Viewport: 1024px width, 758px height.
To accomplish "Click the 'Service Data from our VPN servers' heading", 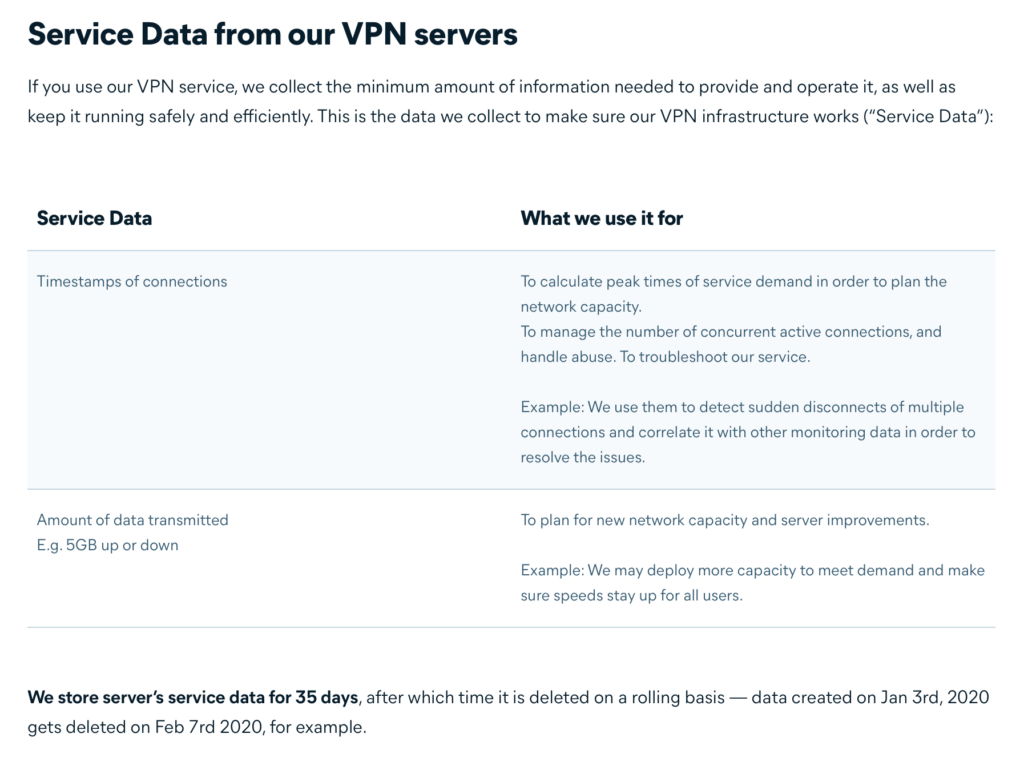I will [272, 35].
